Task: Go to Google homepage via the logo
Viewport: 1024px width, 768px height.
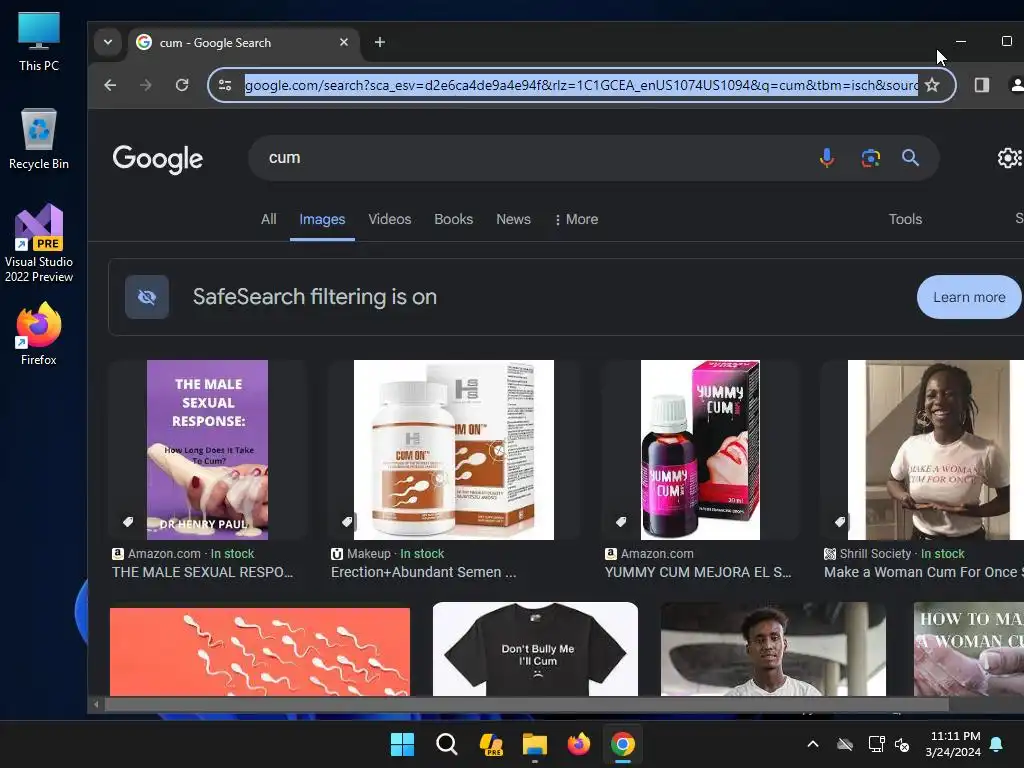Action: point(157,159)
